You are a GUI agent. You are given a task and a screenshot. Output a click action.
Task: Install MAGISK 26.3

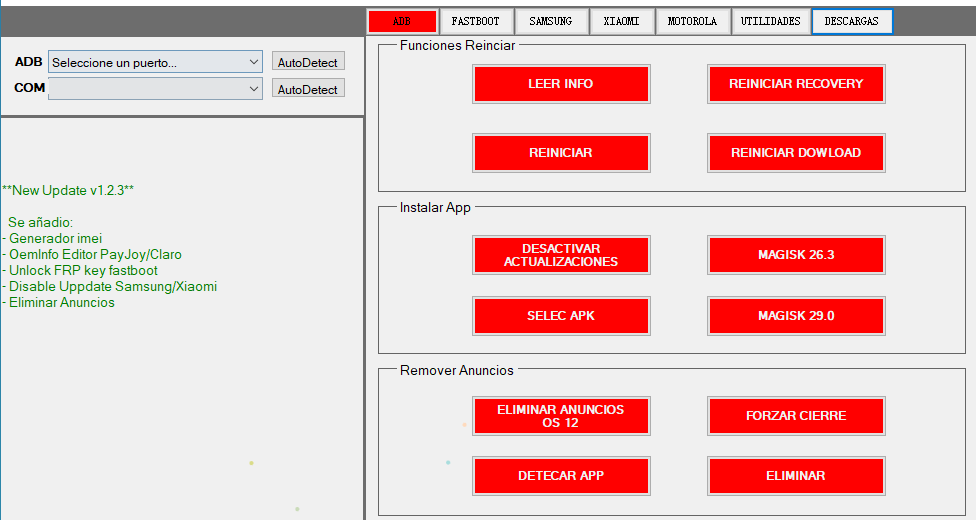click(x=796, y=255)
